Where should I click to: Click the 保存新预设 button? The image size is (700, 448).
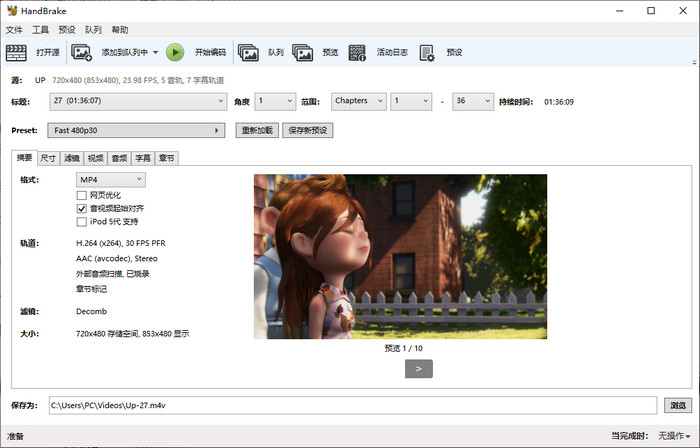308,130
